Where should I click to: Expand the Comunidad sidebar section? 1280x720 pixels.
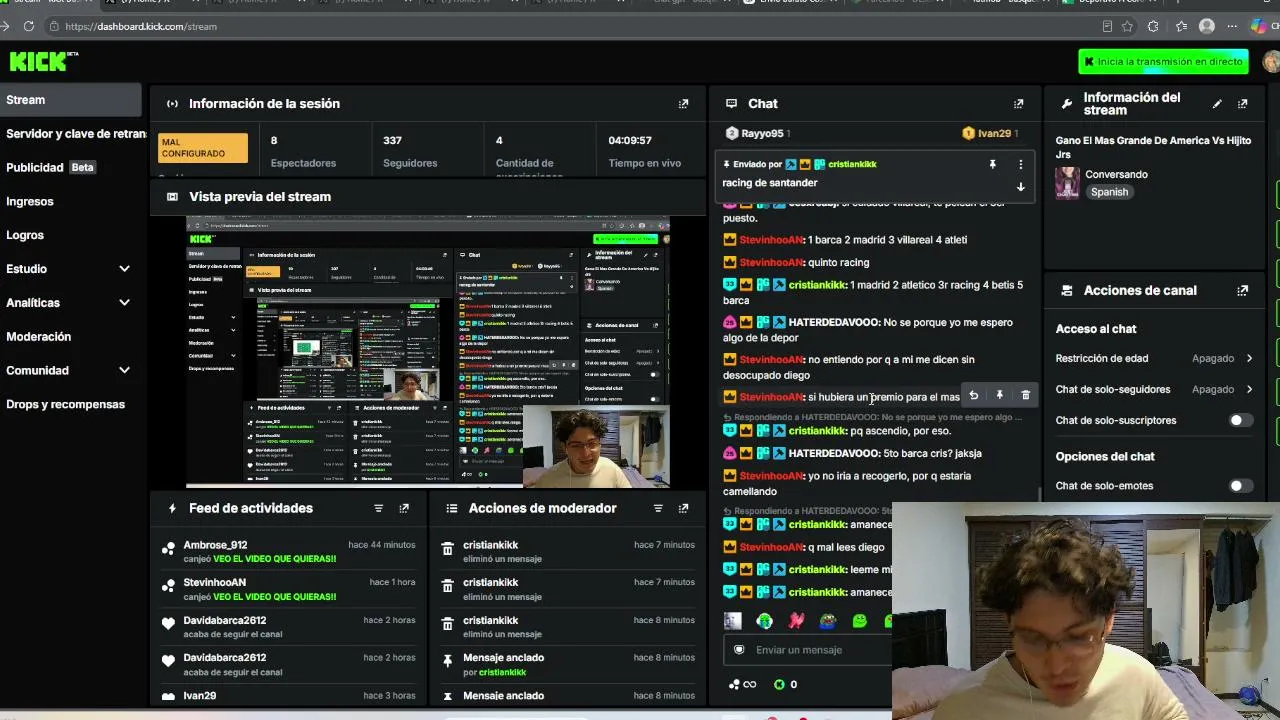click(x=124, y=371)
